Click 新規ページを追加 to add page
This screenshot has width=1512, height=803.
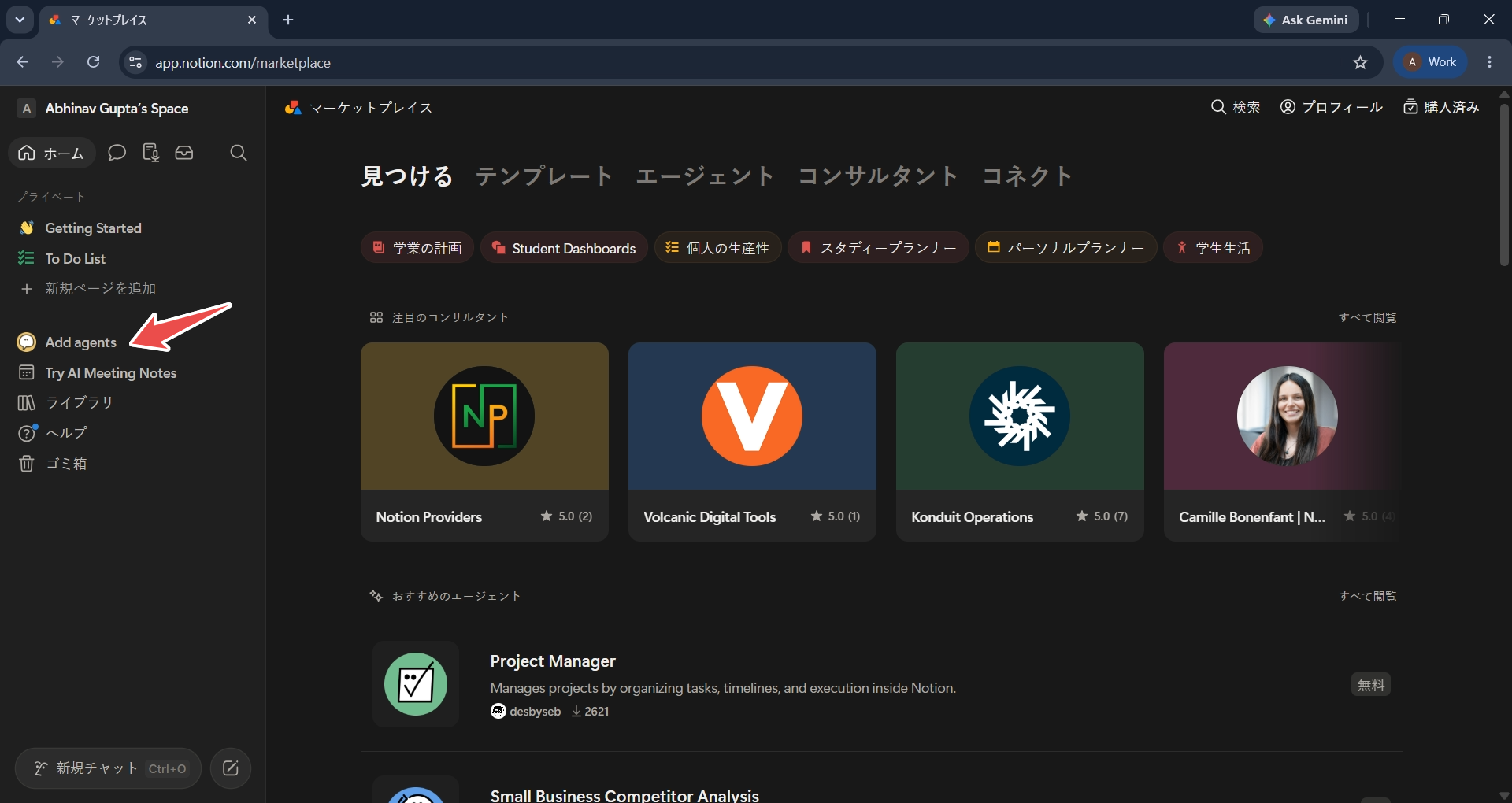(132, 289)
